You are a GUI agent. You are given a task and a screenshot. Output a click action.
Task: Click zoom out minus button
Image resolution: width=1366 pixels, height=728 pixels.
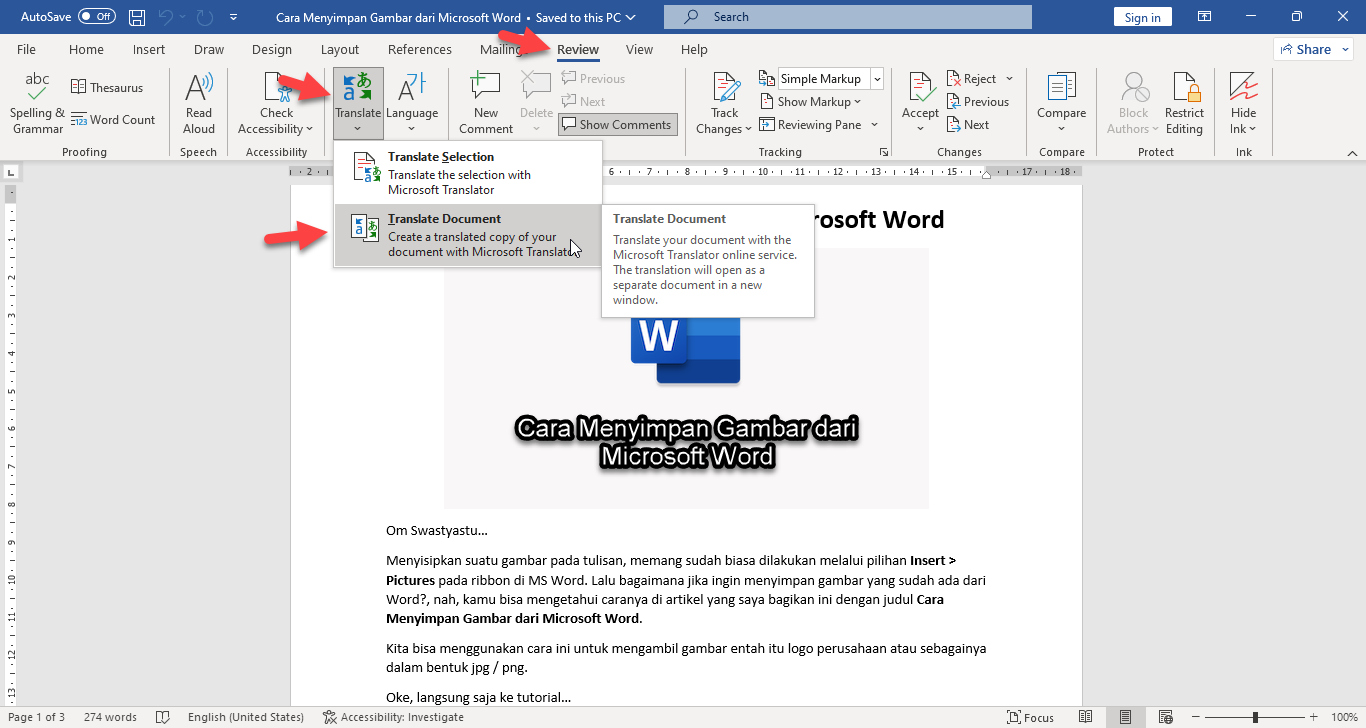(x=1195, y=717)
